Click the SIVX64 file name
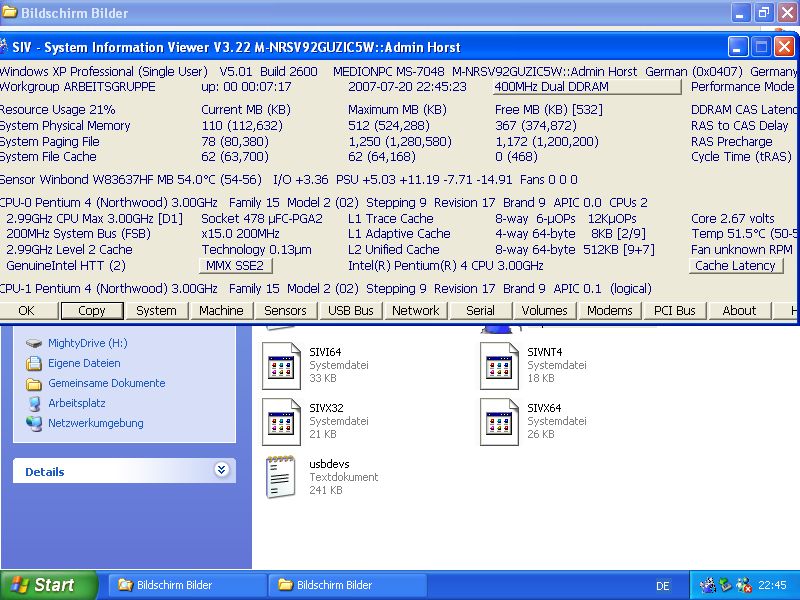This screenshot has width=800, height=600. 544,408
